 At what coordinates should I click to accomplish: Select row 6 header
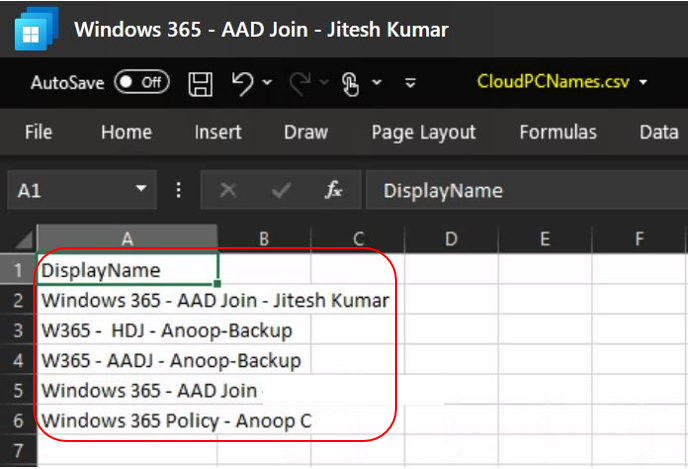coord(18,420)
